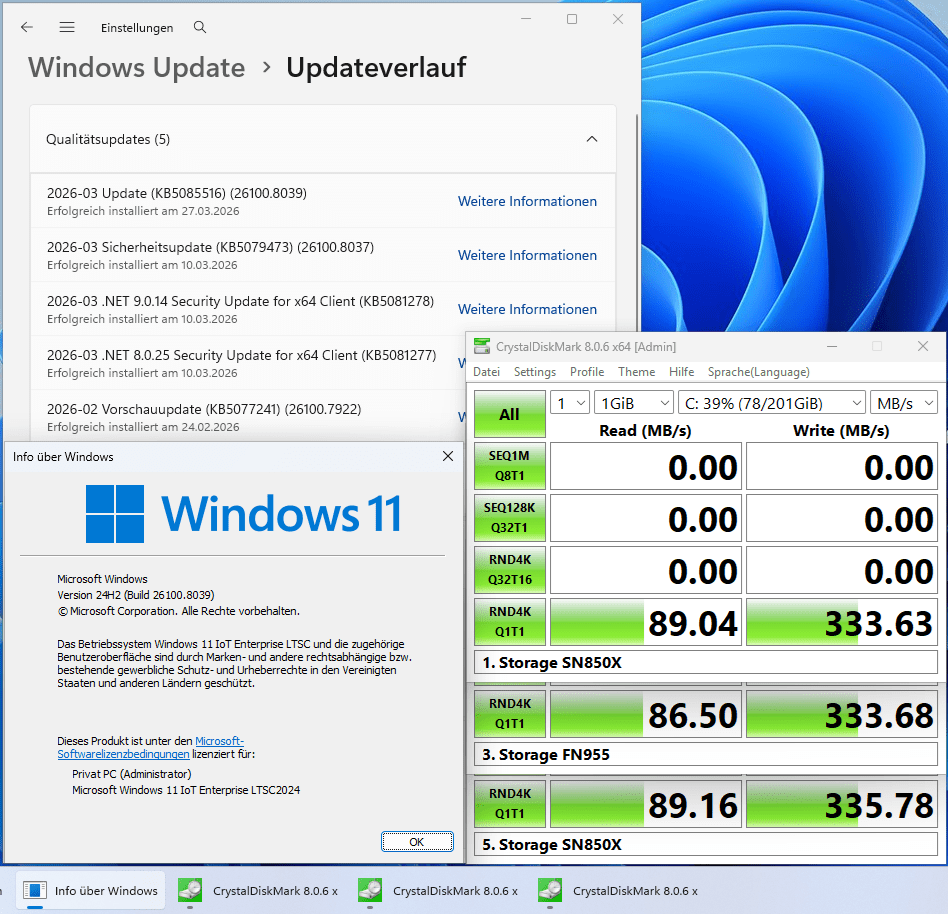The width and height of the screenshot is (948, 914).
Task: Open Weitere Informationen for KB5081278
Action: [527, 309]
